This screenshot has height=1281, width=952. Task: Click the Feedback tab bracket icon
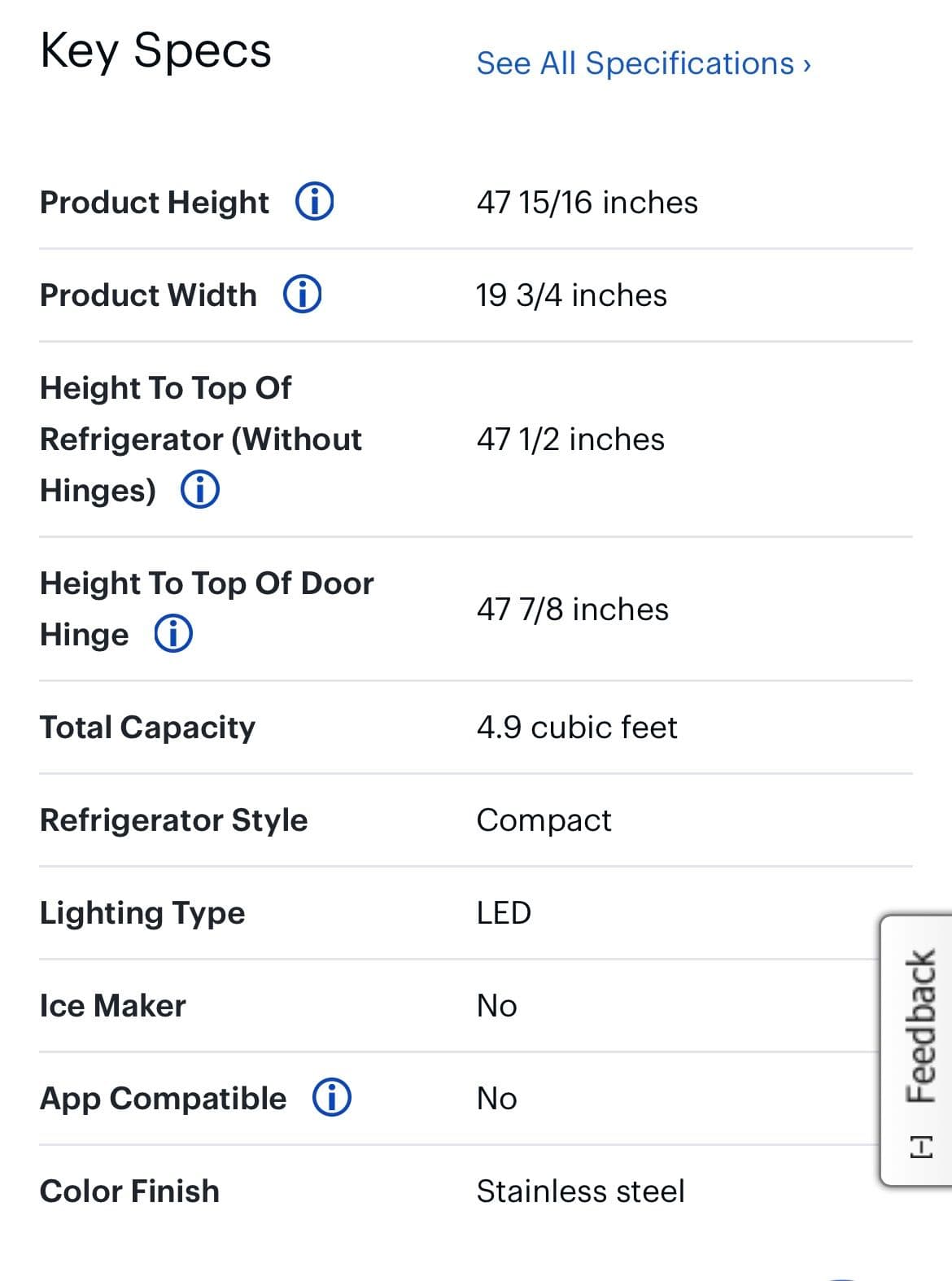pyautogui.click(x=921, y=1147)
